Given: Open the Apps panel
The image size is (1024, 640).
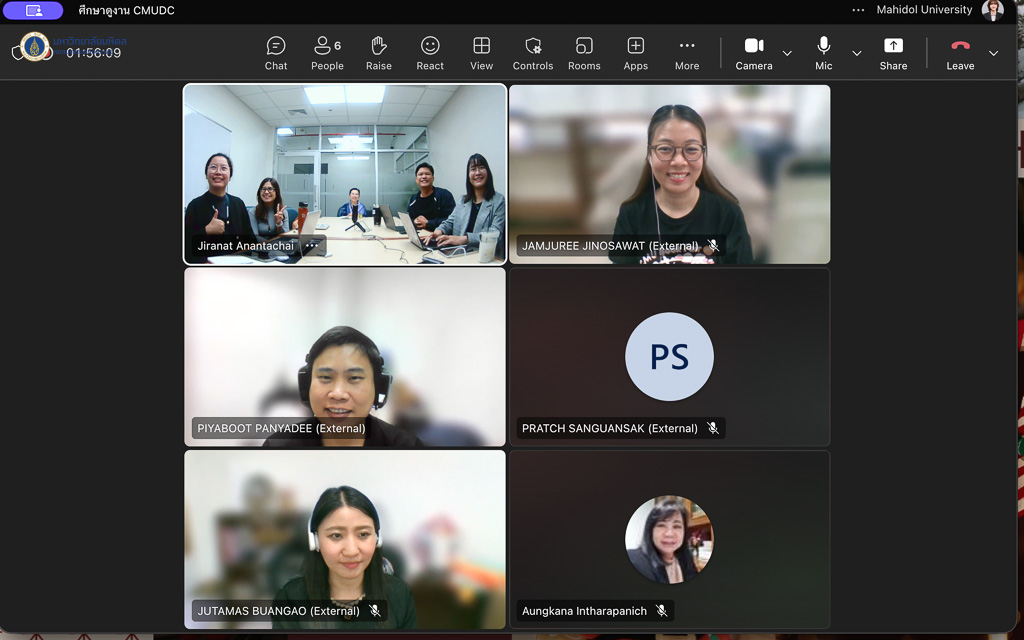Looking at the screenshot, I should coord(635,53).
